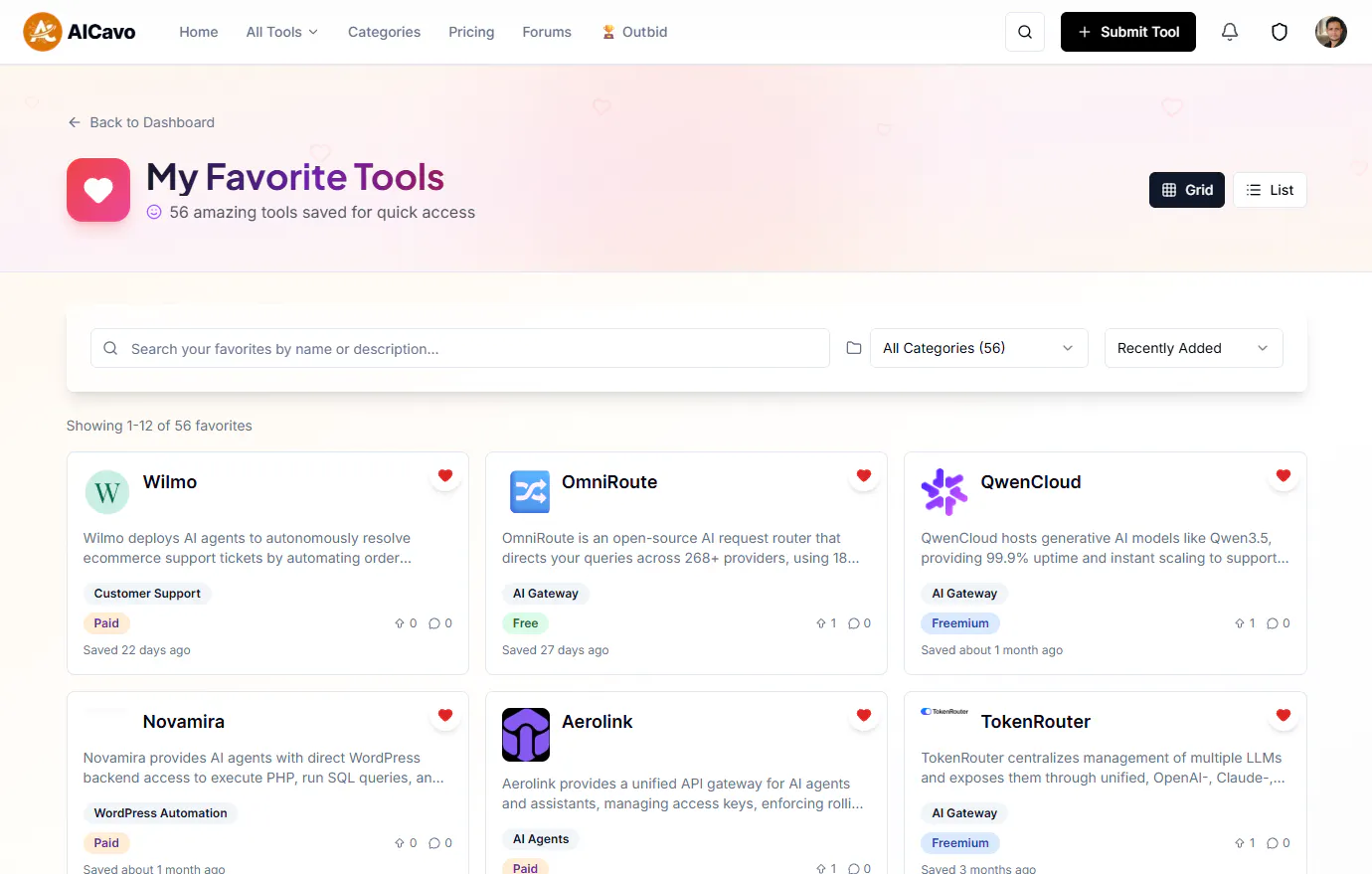This screenshot has width=1372, height=874.
Task: Click the TokenRouter tool logo
Action: (x=944, y=712)
